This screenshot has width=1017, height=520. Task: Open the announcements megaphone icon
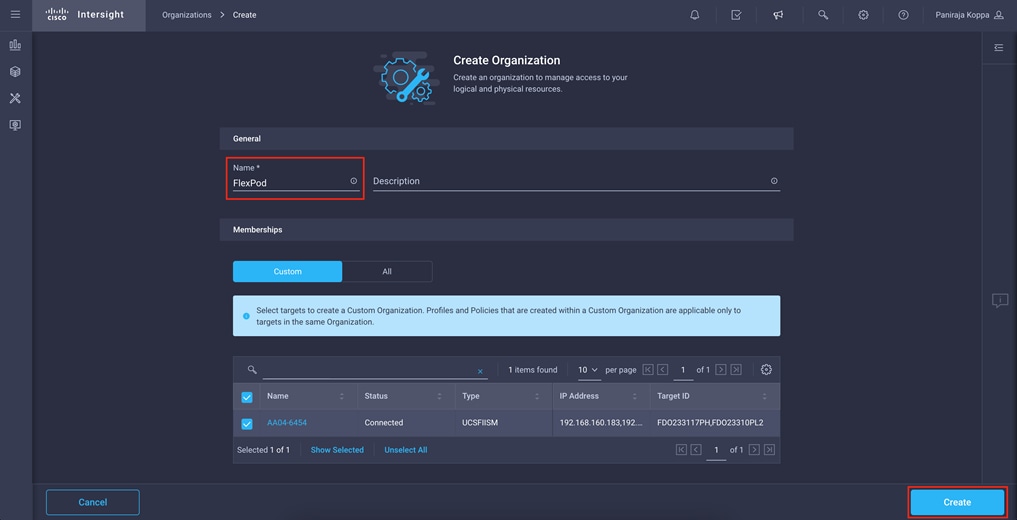click(x=778, y=15)
